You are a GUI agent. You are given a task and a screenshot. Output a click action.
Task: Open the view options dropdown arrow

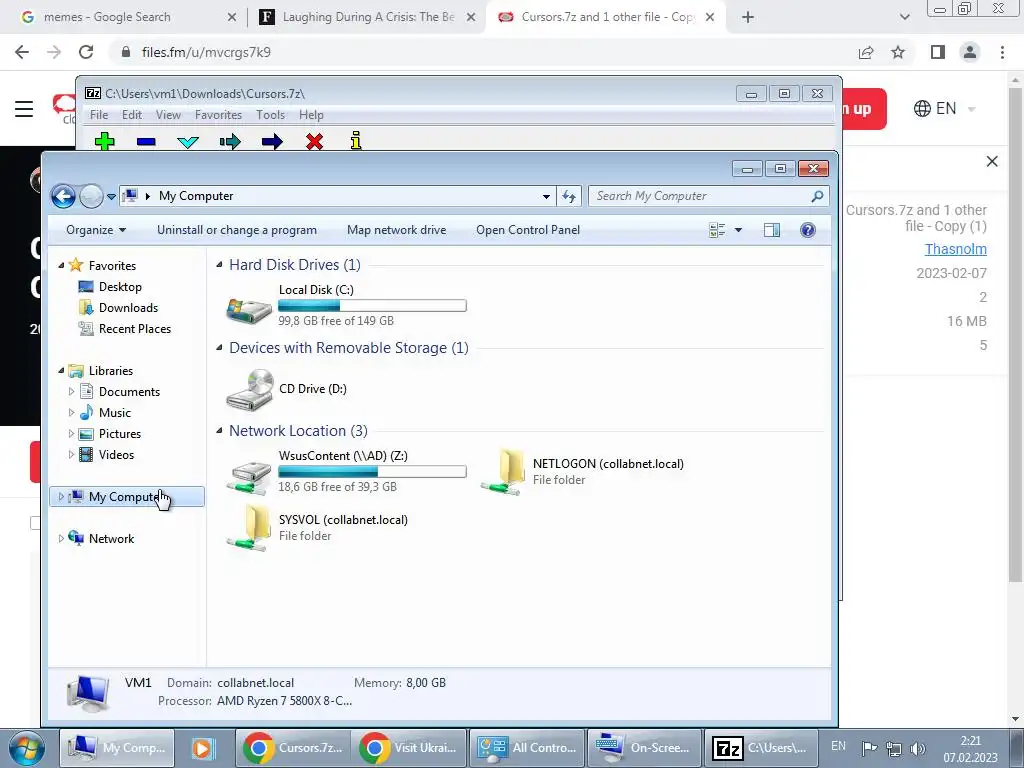[739, 230]
